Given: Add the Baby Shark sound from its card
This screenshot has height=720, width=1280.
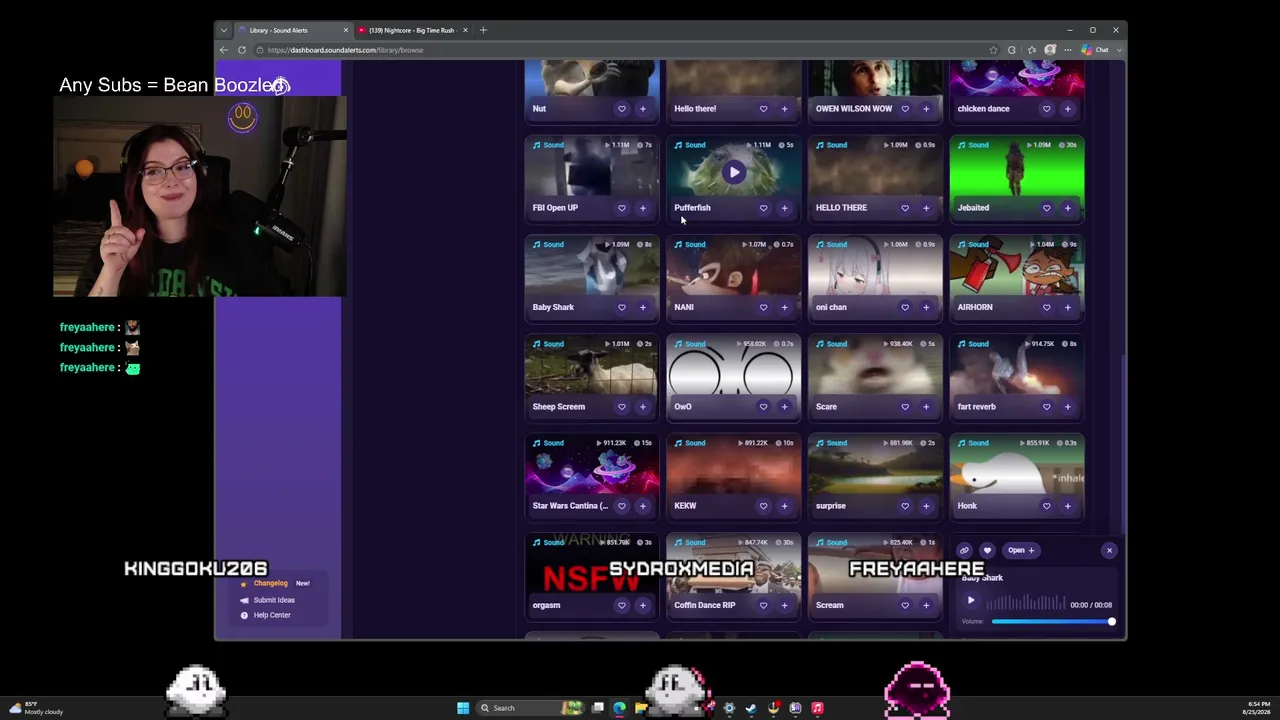Looking at the screenshot, I should pos(643,307).
